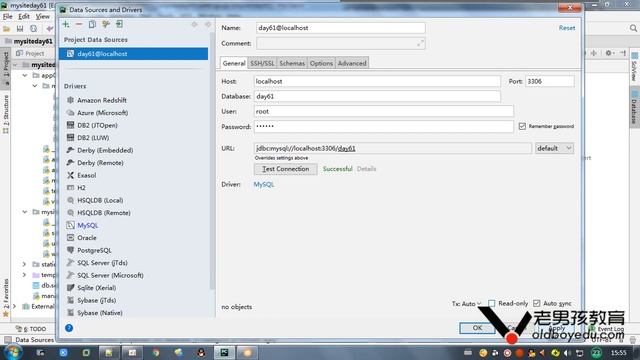
Task: Collapse the app folder in the project tree
Action: tap(25, 76)
